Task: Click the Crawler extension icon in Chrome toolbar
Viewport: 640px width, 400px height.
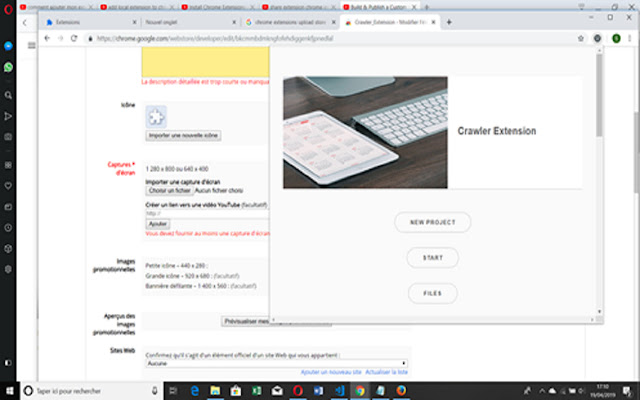Action: point(597,38)
